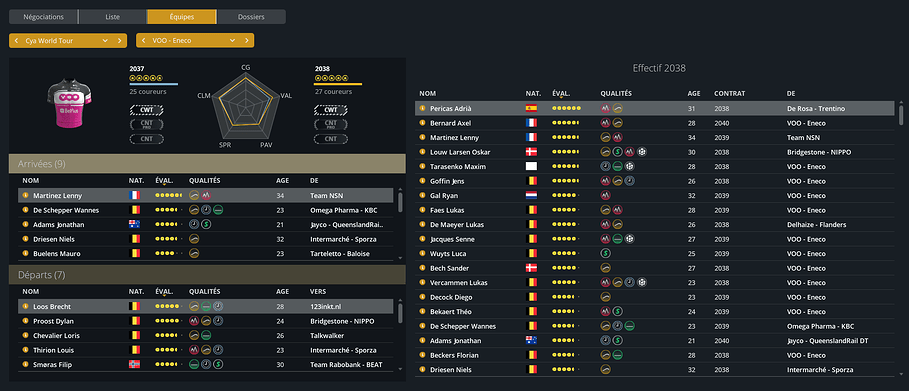909x391 pixels.
Task: Click the VOO team jersey image
Action: tap(70, 100)
